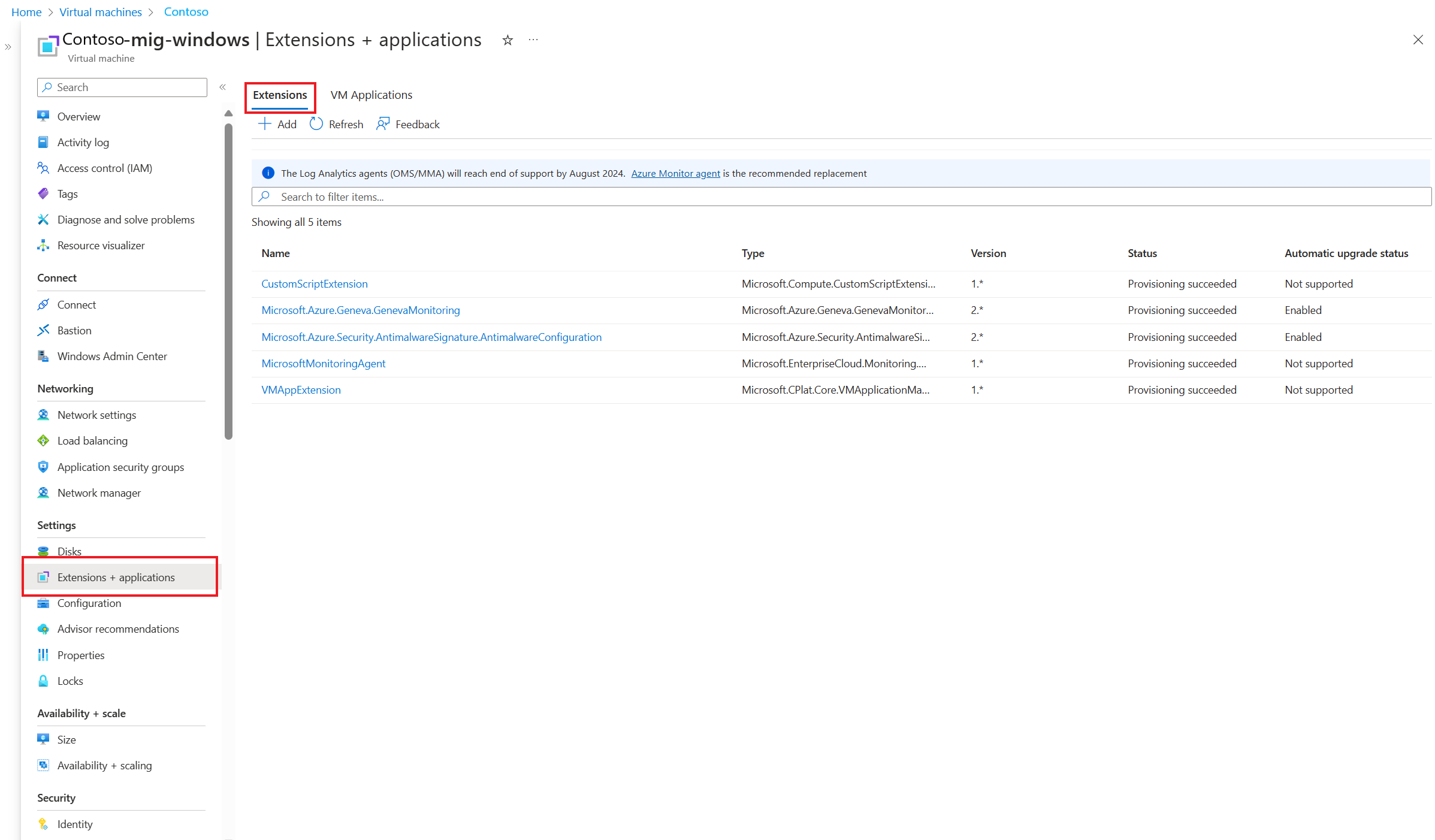This screenshot has width=1435, height=840.
Task: Open the Locks settings item
Action: 70,681
